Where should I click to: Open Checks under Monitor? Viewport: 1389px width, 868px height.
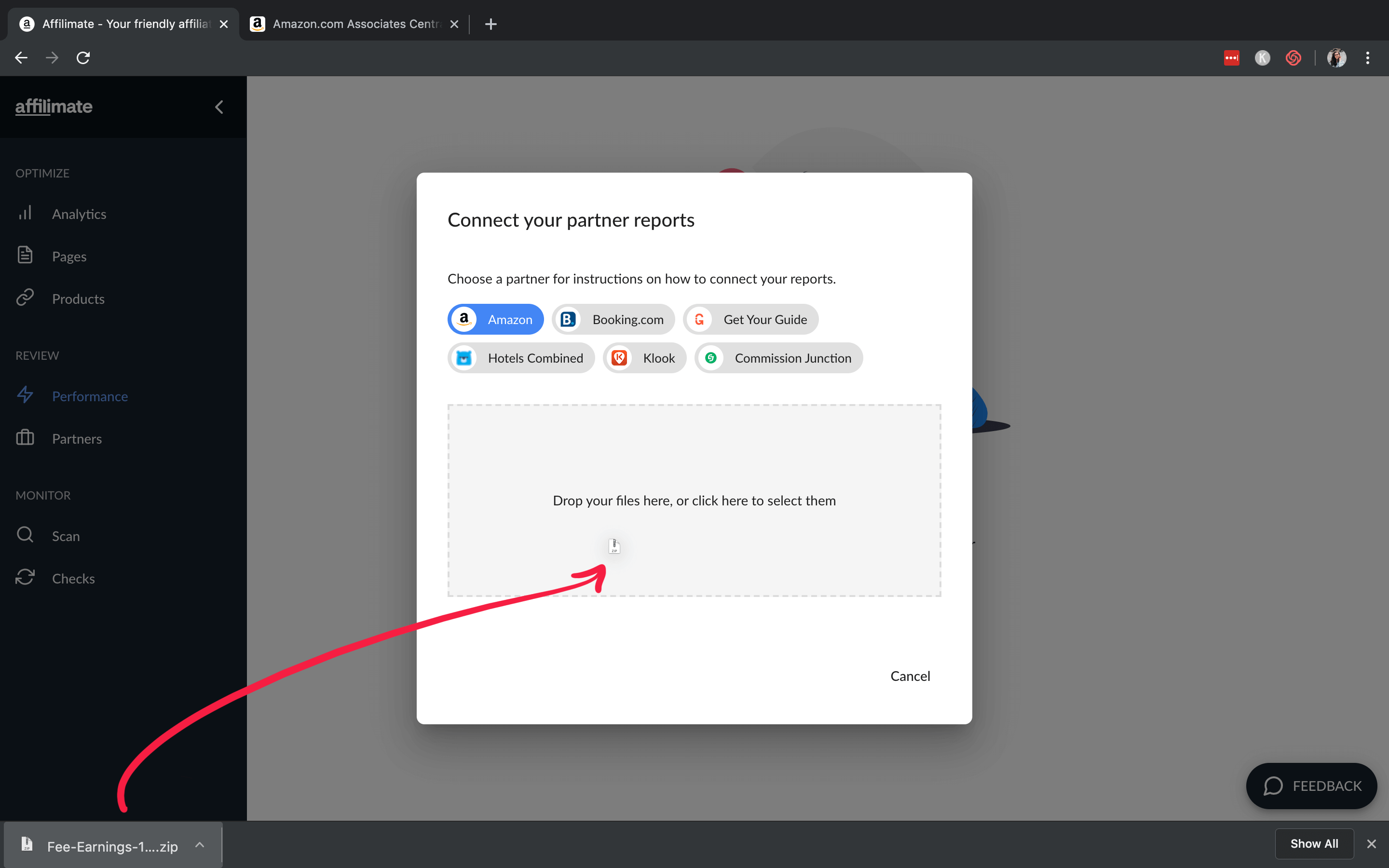(x=73, y=578)
